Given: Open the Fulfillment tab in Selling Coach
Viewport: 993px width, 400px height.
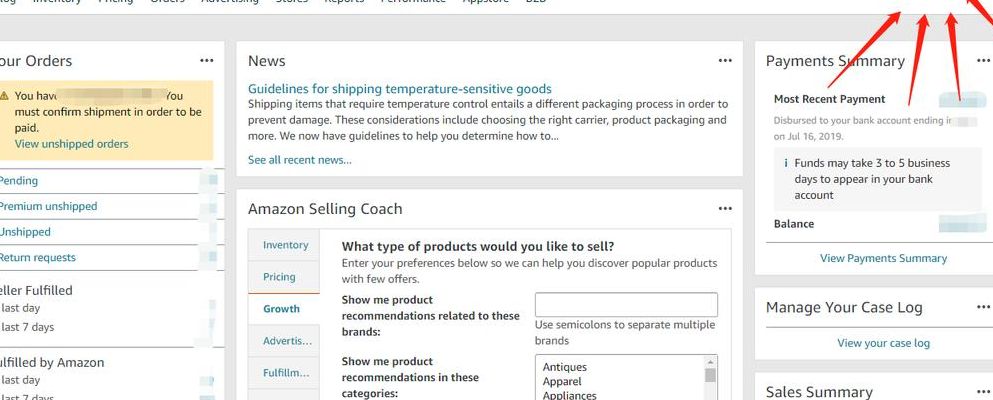Looking at the screenshot, I should [x=284, y=373].
